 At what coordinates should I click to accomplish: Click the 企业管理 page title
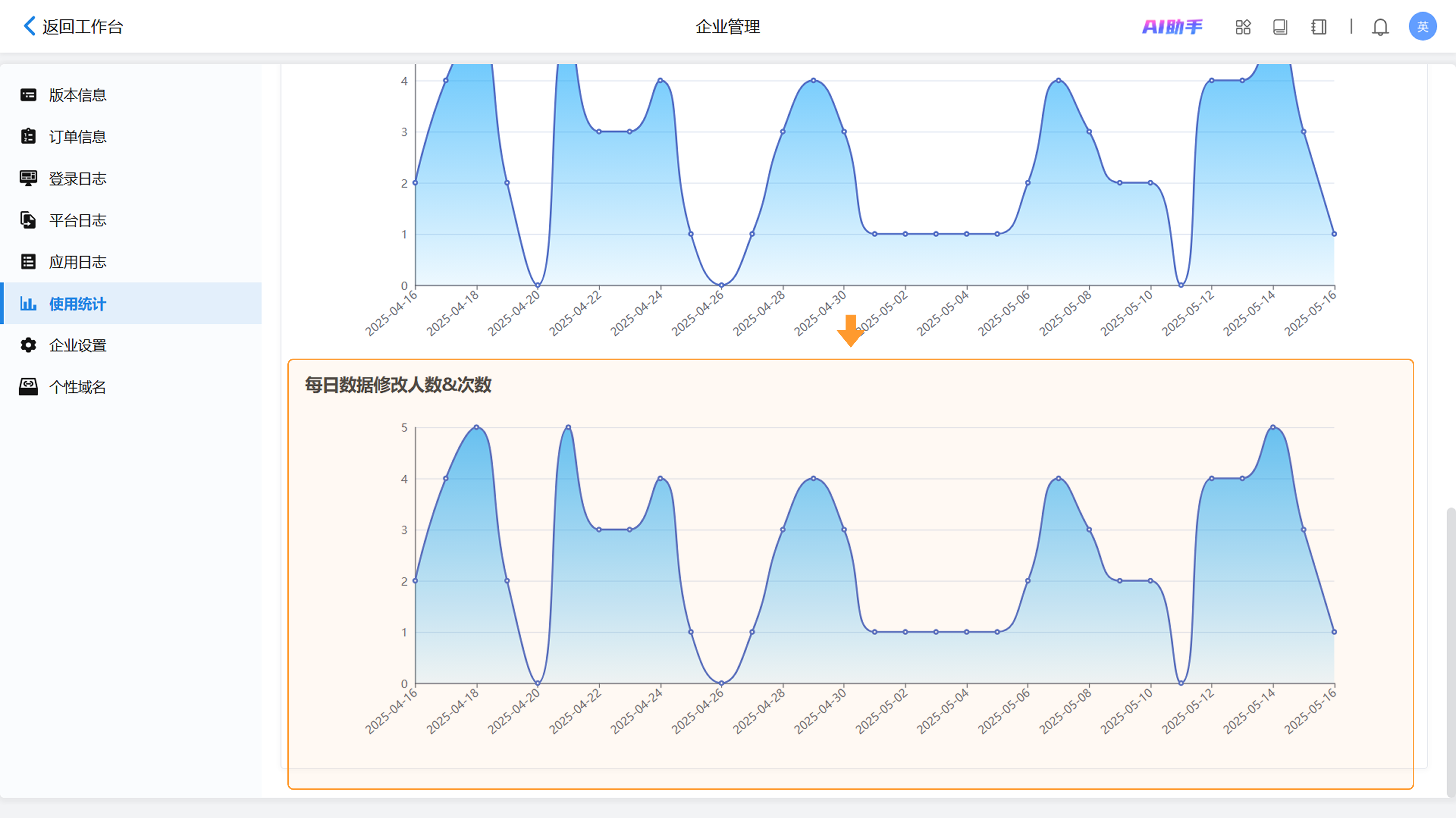click(x=728, y=27)
